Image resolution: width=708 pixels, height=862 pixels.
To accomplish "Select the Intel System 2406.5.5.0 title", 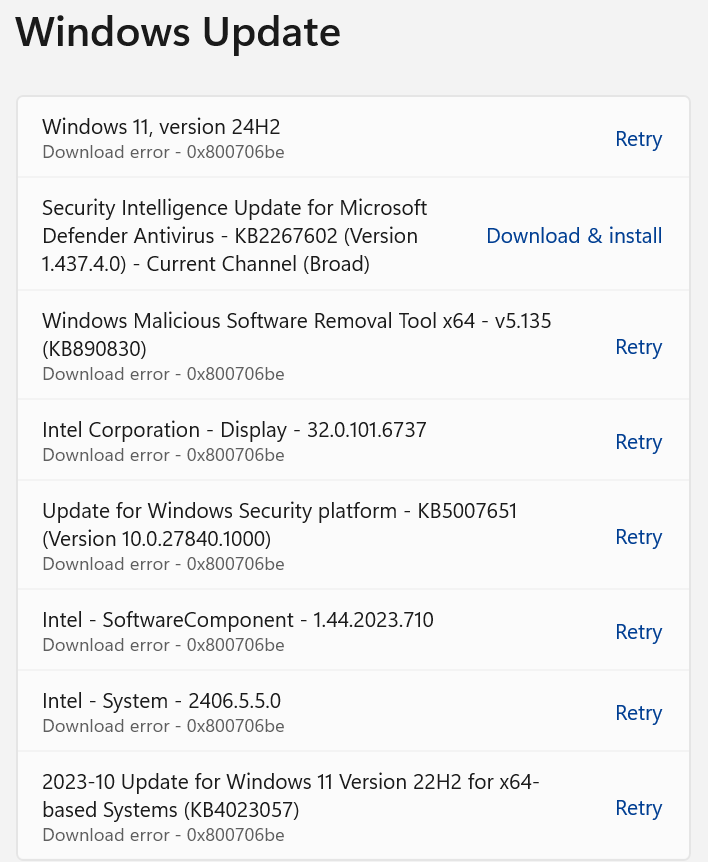I will 161,701.
